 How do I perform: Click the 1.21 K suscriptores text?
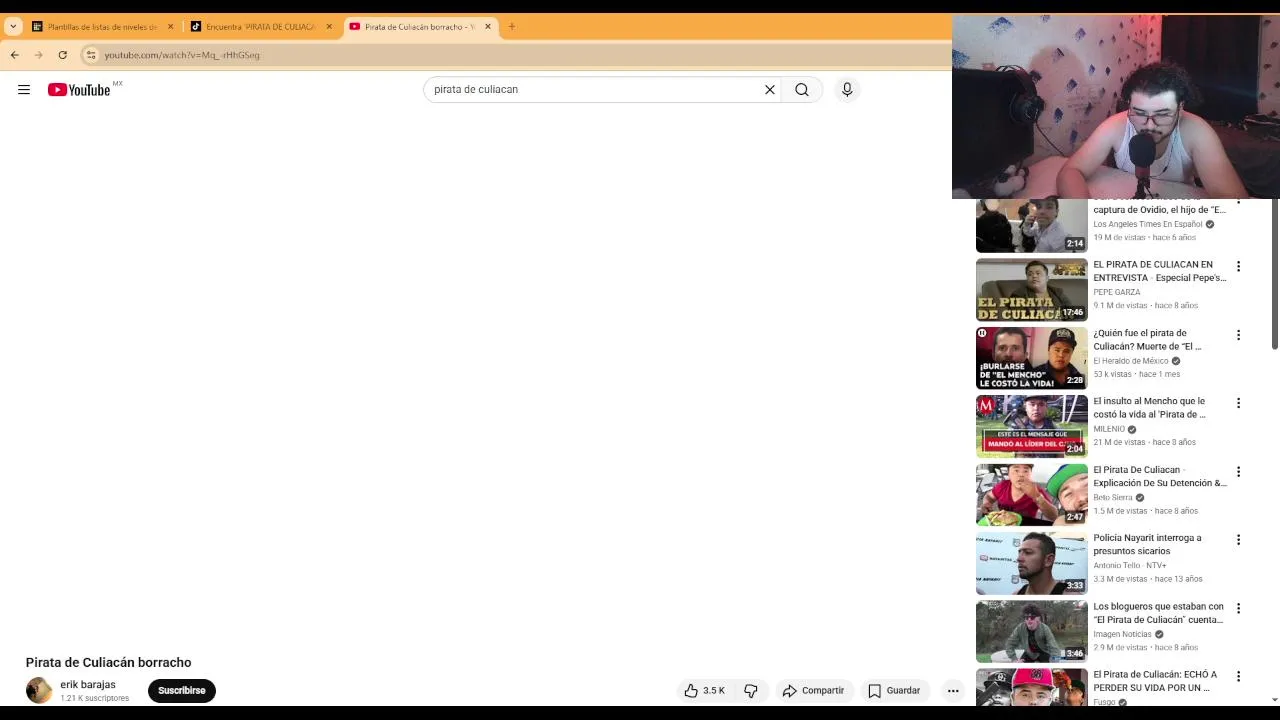pos(94,698)
